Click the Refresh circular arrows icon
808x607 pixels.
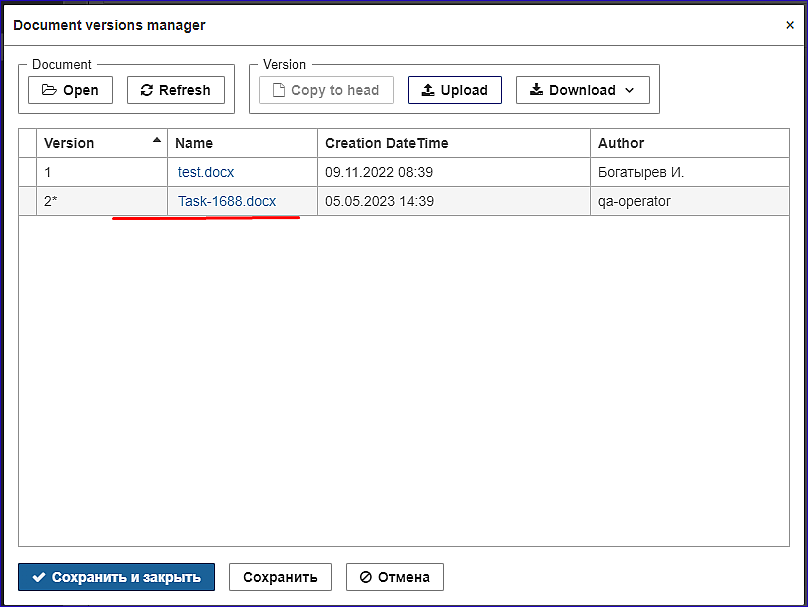coord(147,90)
